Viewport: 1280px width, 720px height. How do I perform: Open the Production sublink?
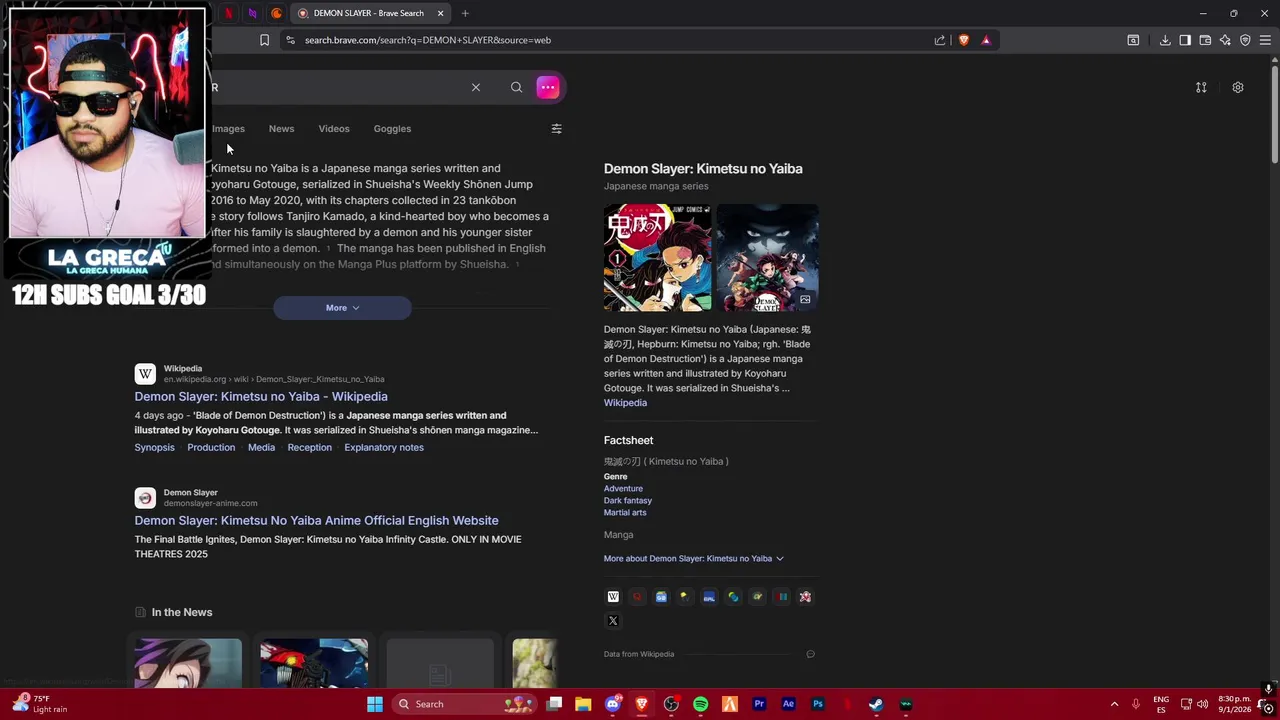pos(211,447)
